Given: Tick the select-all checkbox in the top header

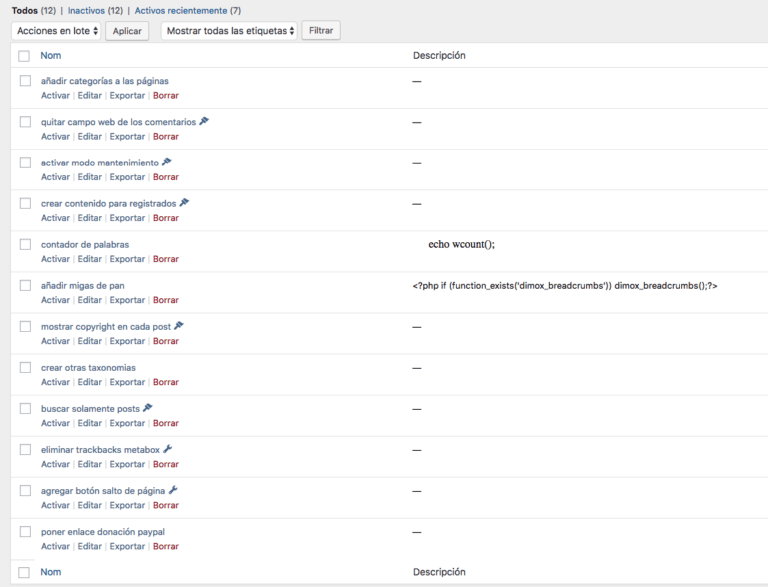Looking at the screenshot, I should pyautogui.click(x=24, y=56).
